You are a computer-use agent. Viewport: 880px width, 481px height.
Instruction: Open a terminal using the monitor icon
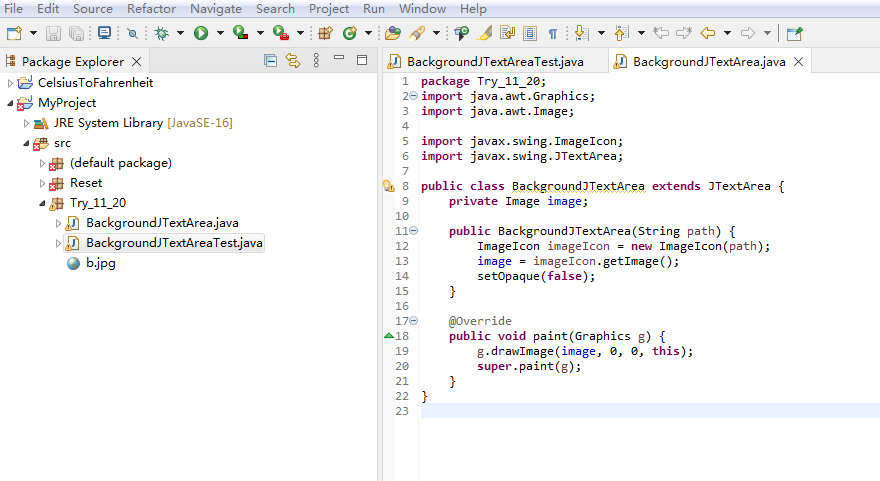pos(104,33)
